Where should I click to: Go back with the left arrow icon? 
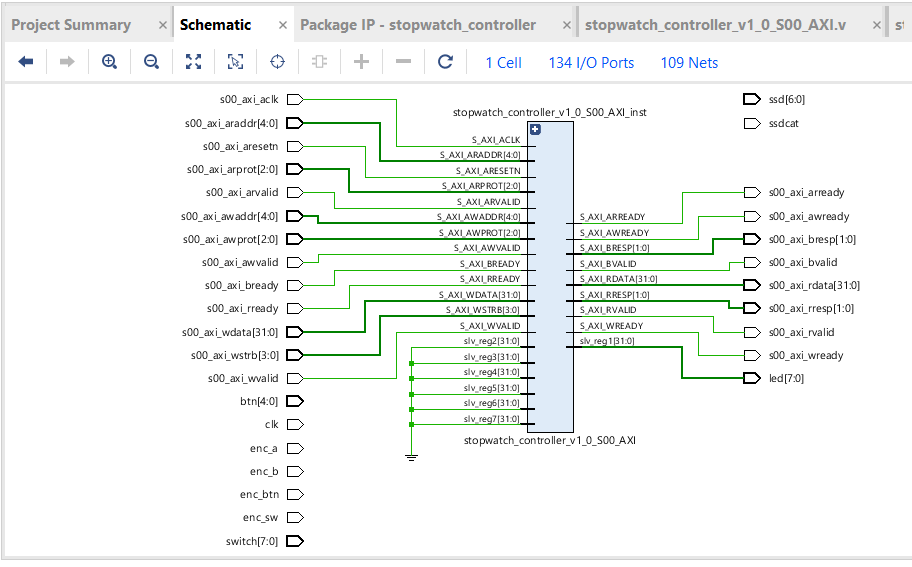[26, 62]
